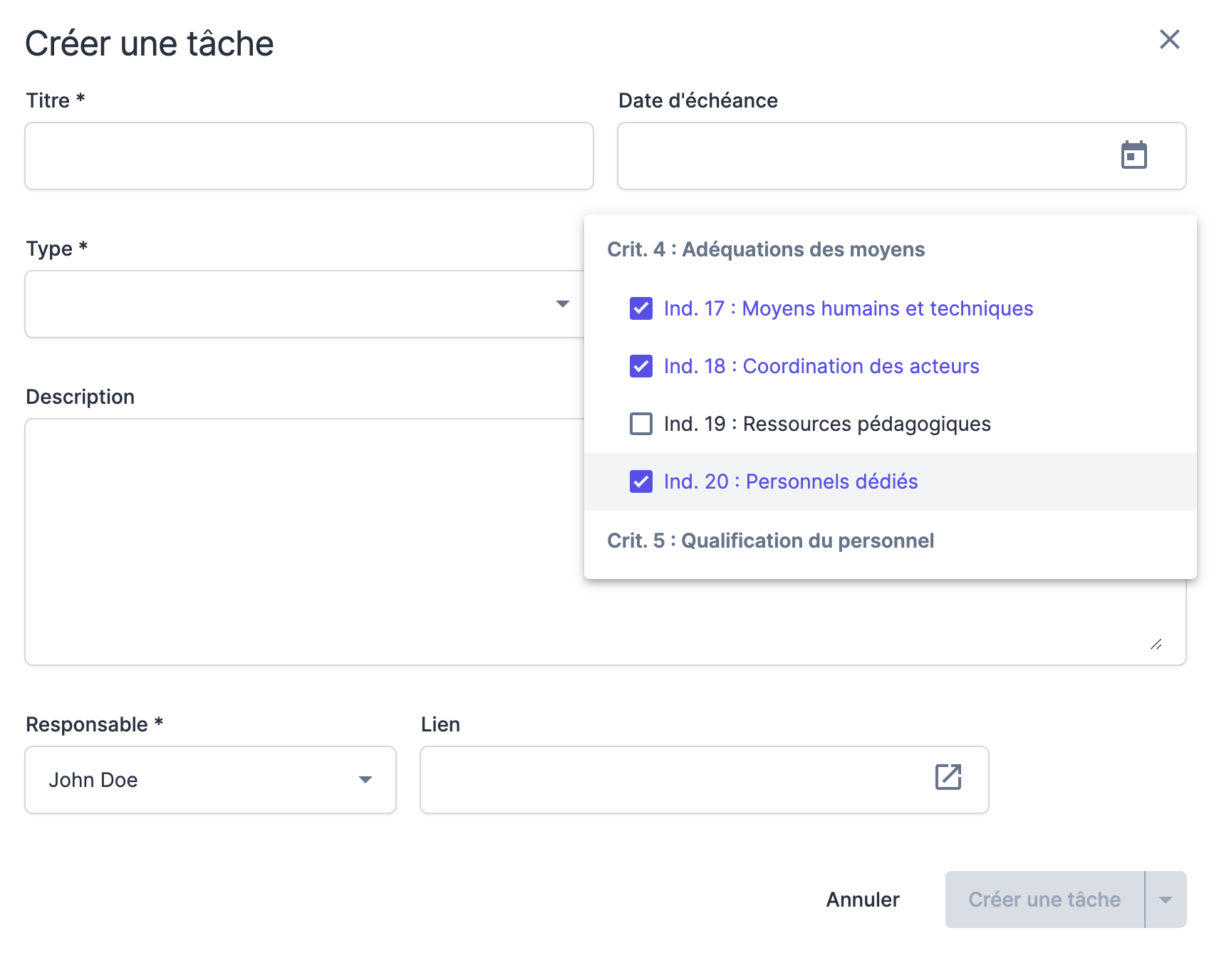
Task: Select the Crit. 4 Adéquations des moyens header
Action: pyautogui.click(x=765, y=249)
